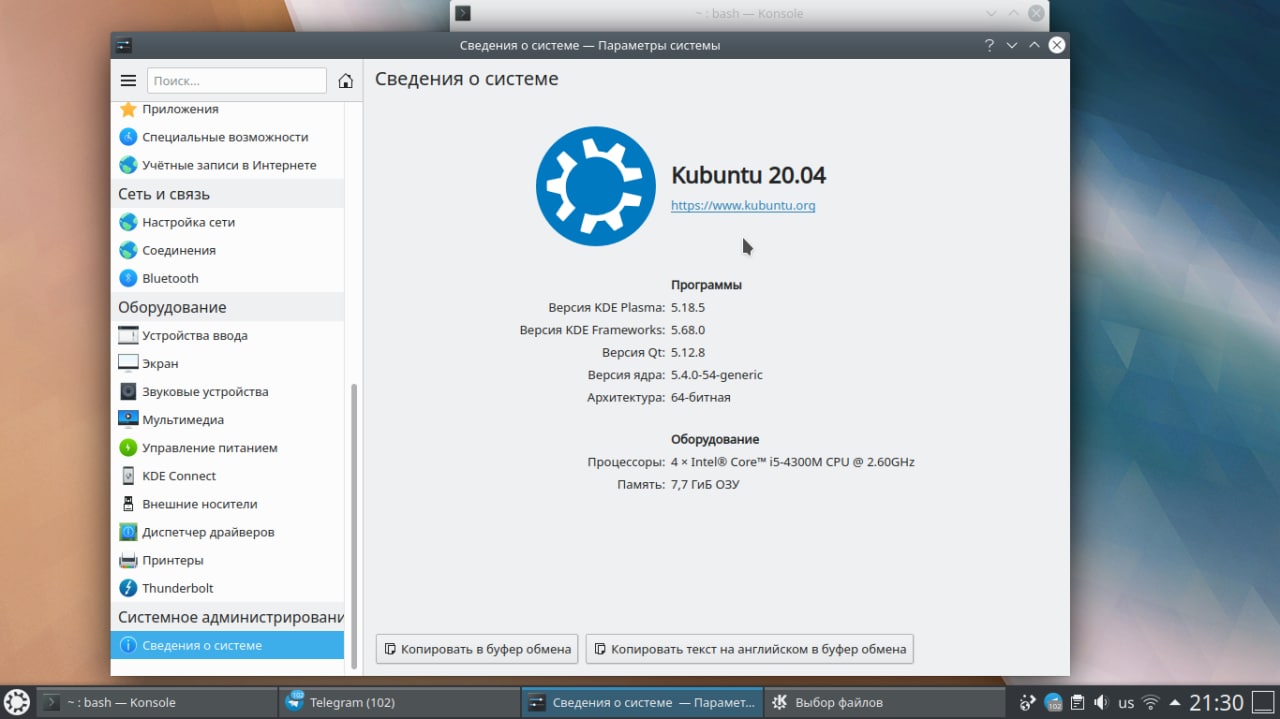Click the monitor icon beside Экран
This screenshot has height=719, width=1280.
pos(128,364)
